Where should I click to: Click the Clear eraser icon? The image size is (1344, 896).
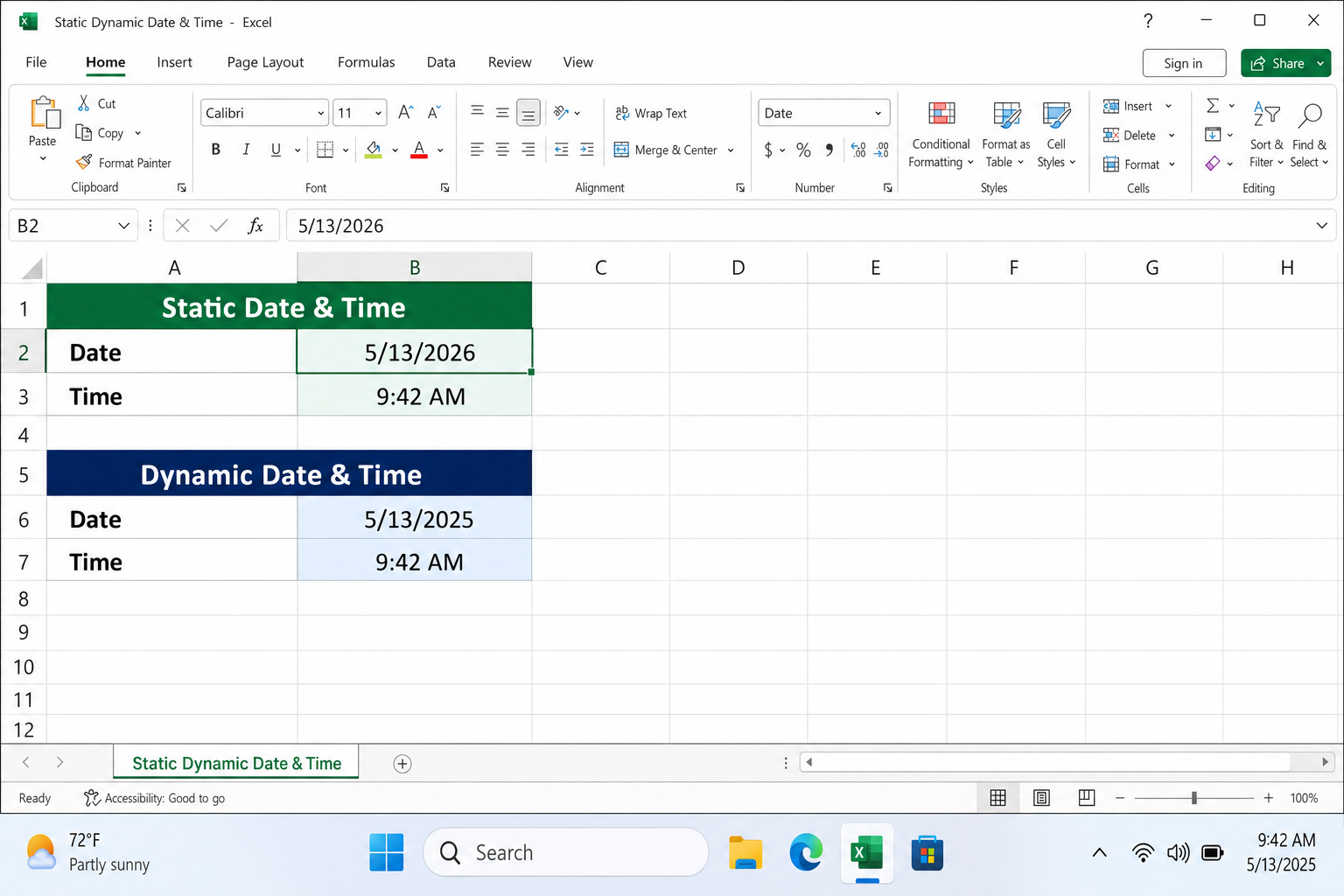[1213, 163]
